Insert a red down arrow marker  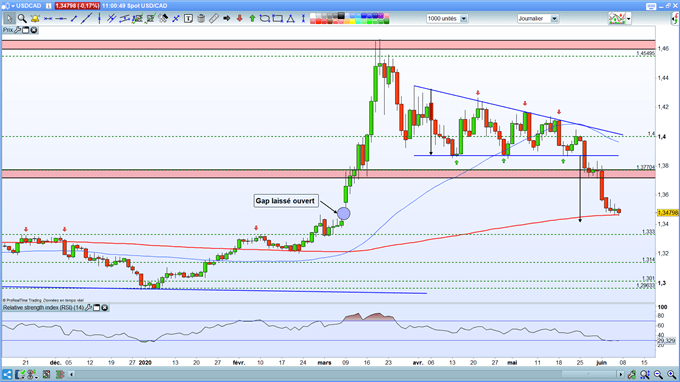click(x=239, y=19)
